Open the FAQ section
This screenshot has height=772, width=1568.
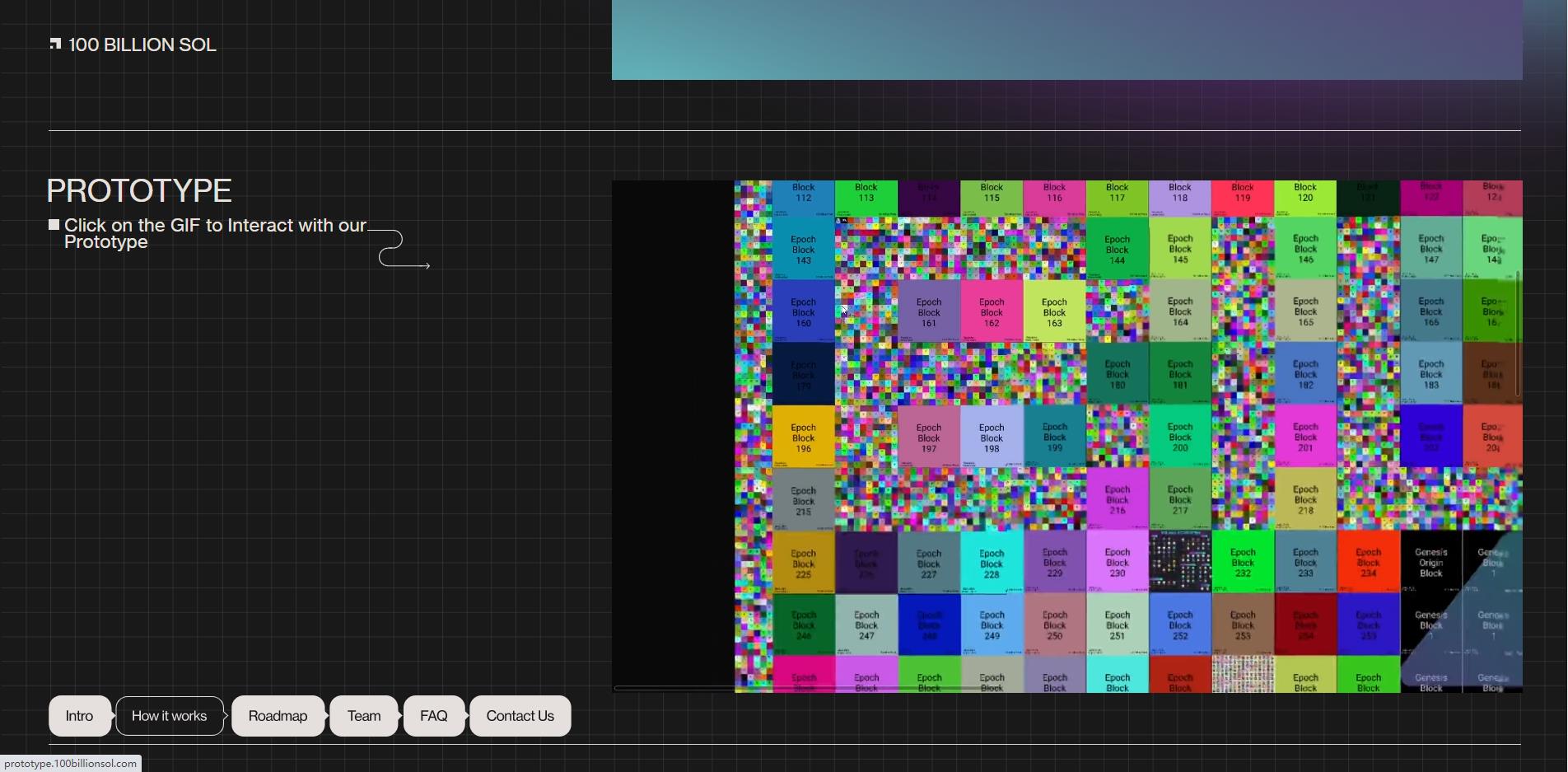pos(434,716)
